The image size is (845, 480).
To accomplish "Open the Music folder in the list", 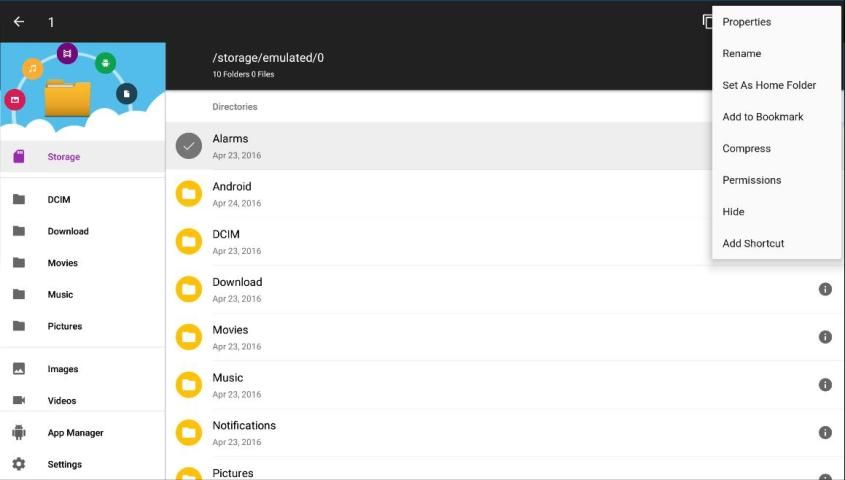I will coord(228,378).
